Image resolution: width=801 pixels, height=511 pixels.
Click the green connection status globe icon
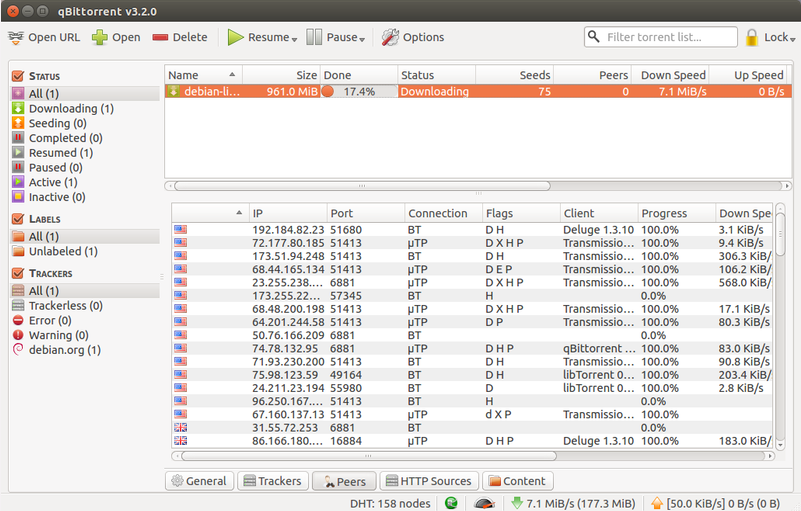(x=451, y=503)
